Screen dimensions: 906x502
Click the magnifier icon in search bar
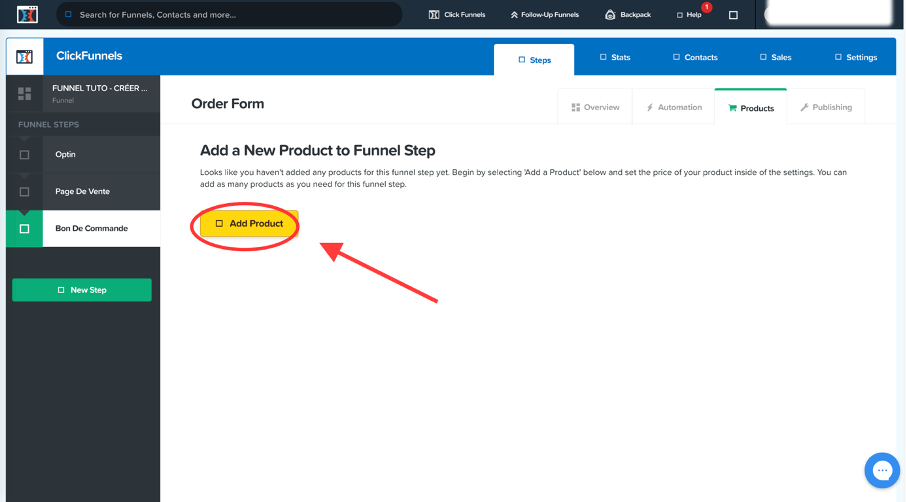68,14
